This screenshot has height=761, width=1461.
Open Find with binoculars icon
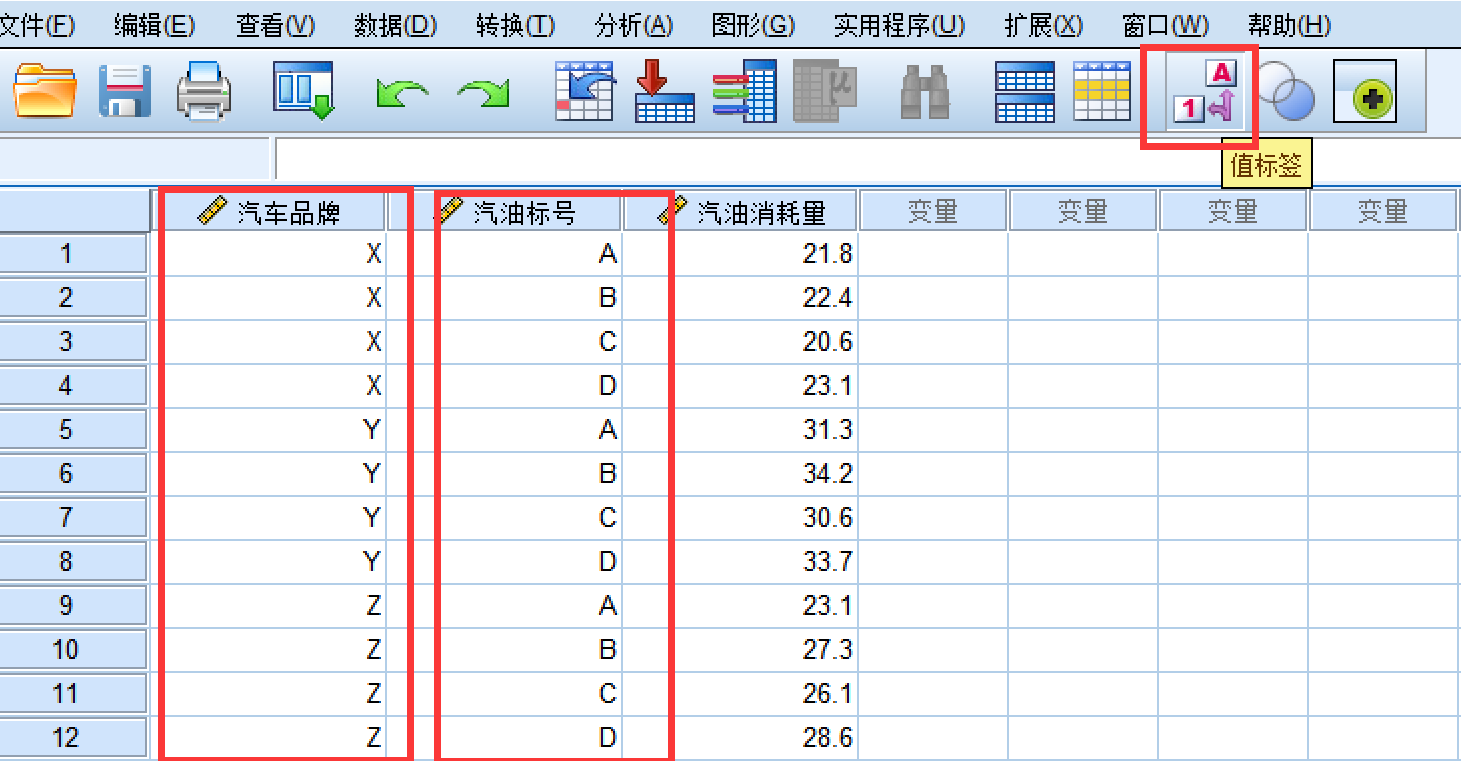[925, 92]
